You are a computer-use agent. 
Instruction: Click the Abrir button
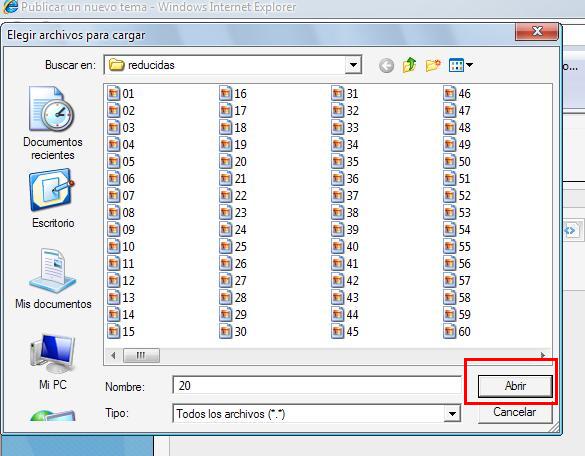point(515,386)
